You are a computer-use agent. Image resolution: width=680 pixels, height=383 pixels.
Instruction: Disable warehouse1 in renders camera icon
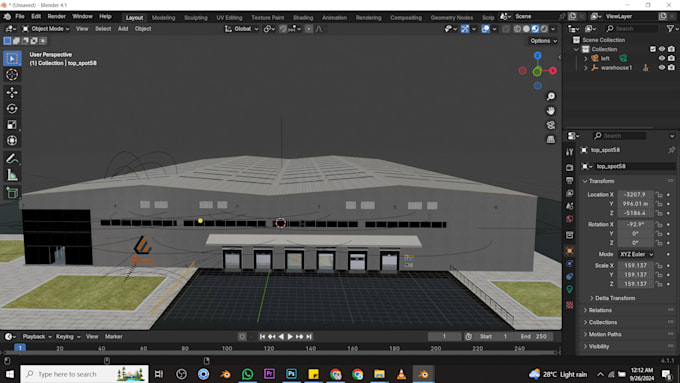(671, 68)
